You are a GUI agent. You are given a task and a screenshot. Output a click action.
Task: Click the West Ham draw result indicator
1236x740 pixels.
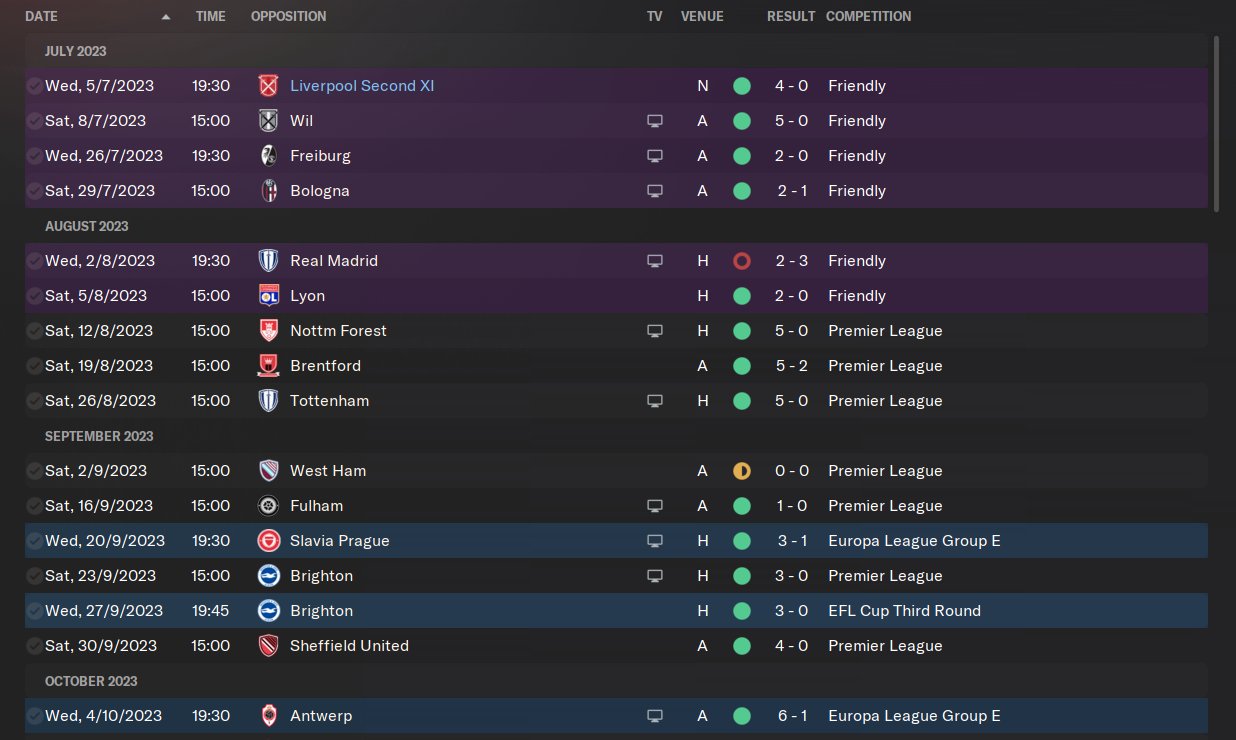[x=741, y=471]
